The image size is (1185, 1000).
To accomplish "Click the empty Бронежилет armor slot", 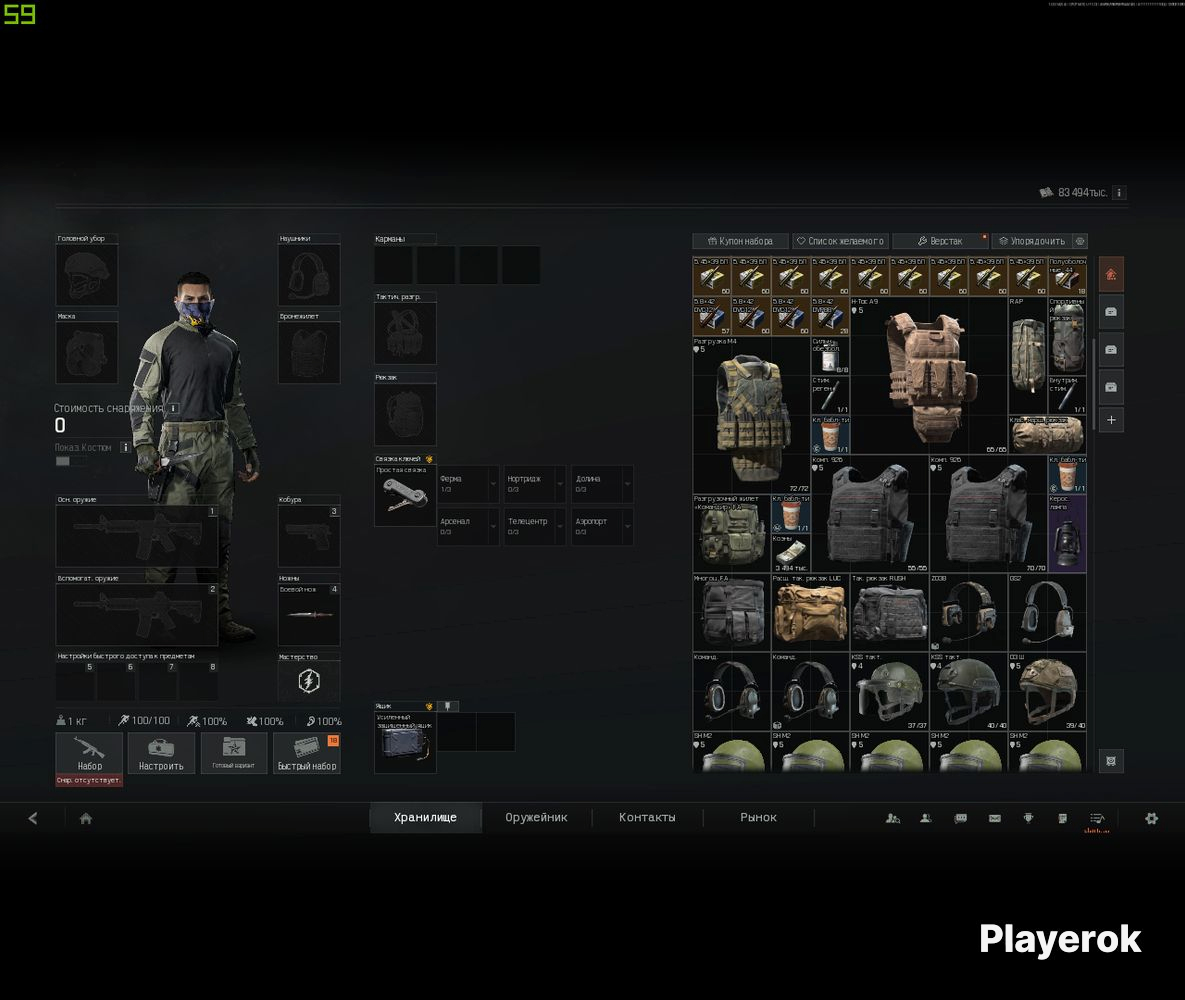I will [x=308, y=353].
